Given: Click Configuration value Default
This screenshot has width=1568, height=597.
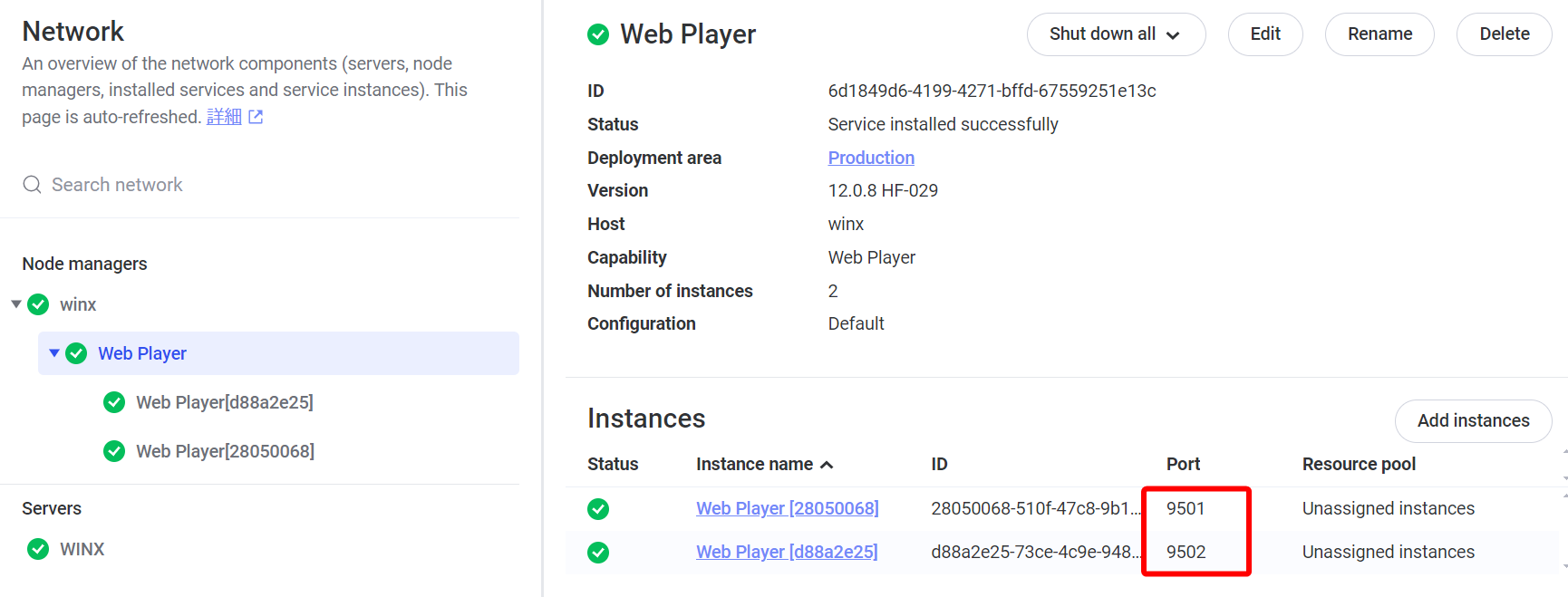Looking at the screenshot, I should pos(856,323).
